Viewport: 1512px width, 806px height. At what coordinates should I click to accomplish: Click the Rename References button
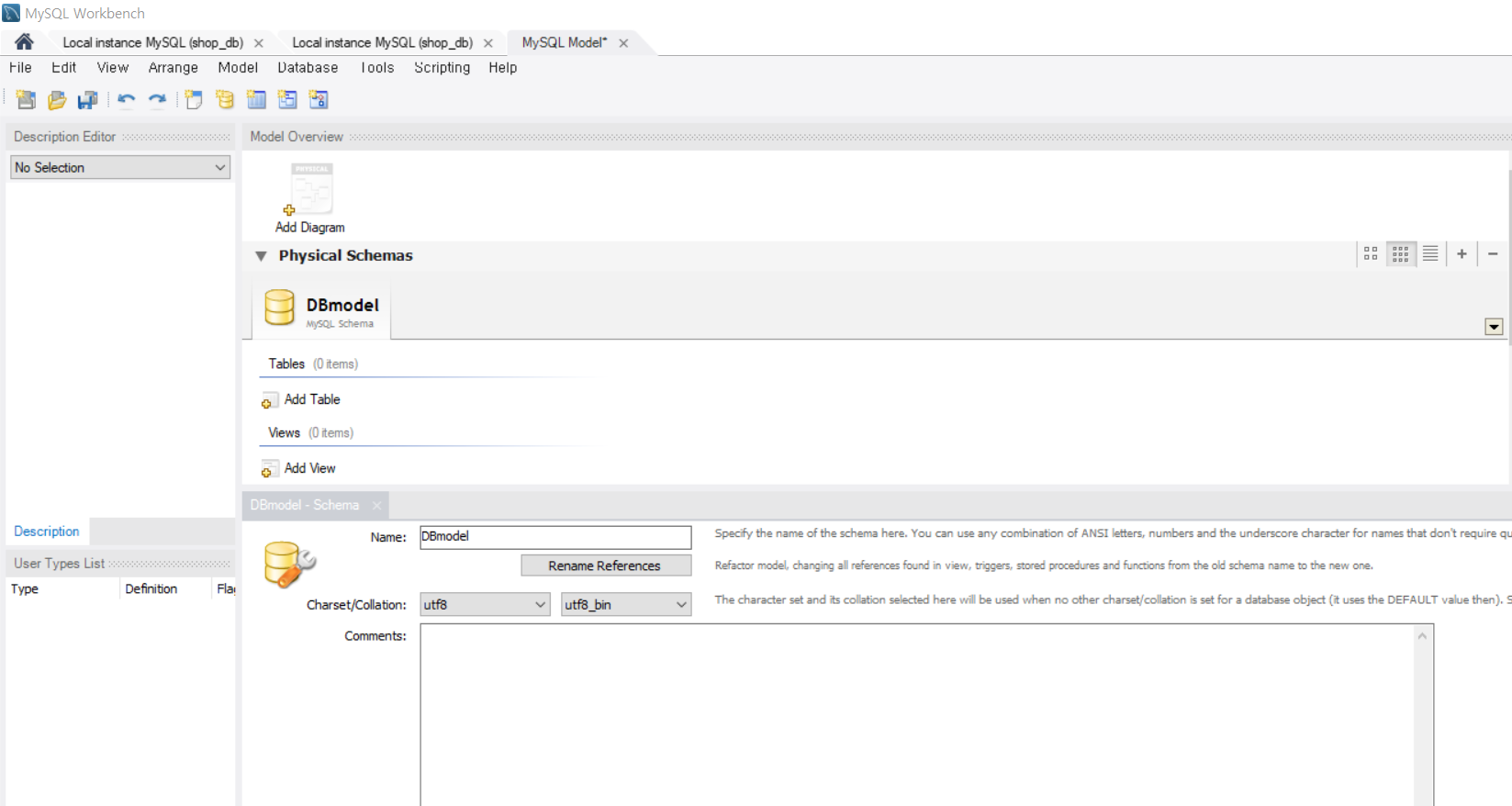click(x=605, y=565)
